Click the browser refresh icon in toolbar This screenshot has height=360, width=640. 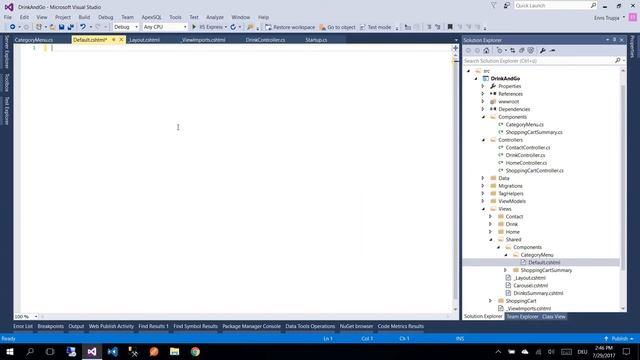(x=233, y=27)
